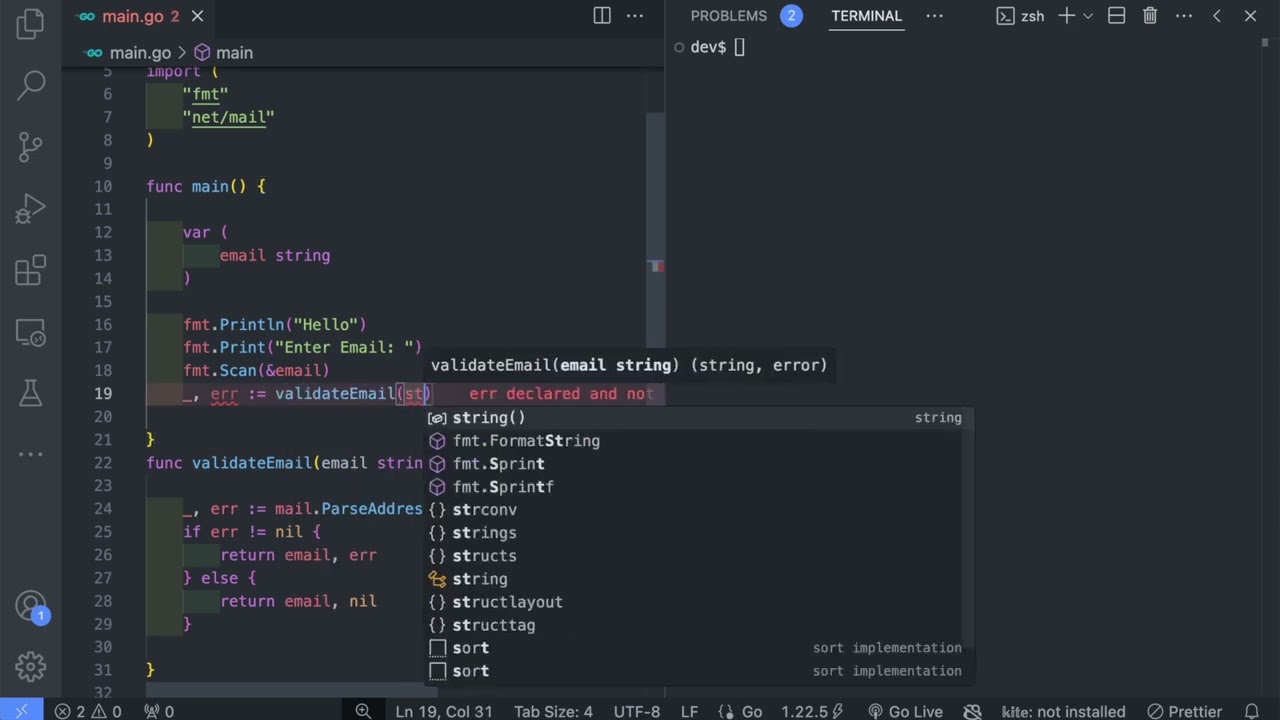The height and width of the screenshot is (720, 1280).
Task: Kill terminal with the trash icon
Action: pos(1150,16)
